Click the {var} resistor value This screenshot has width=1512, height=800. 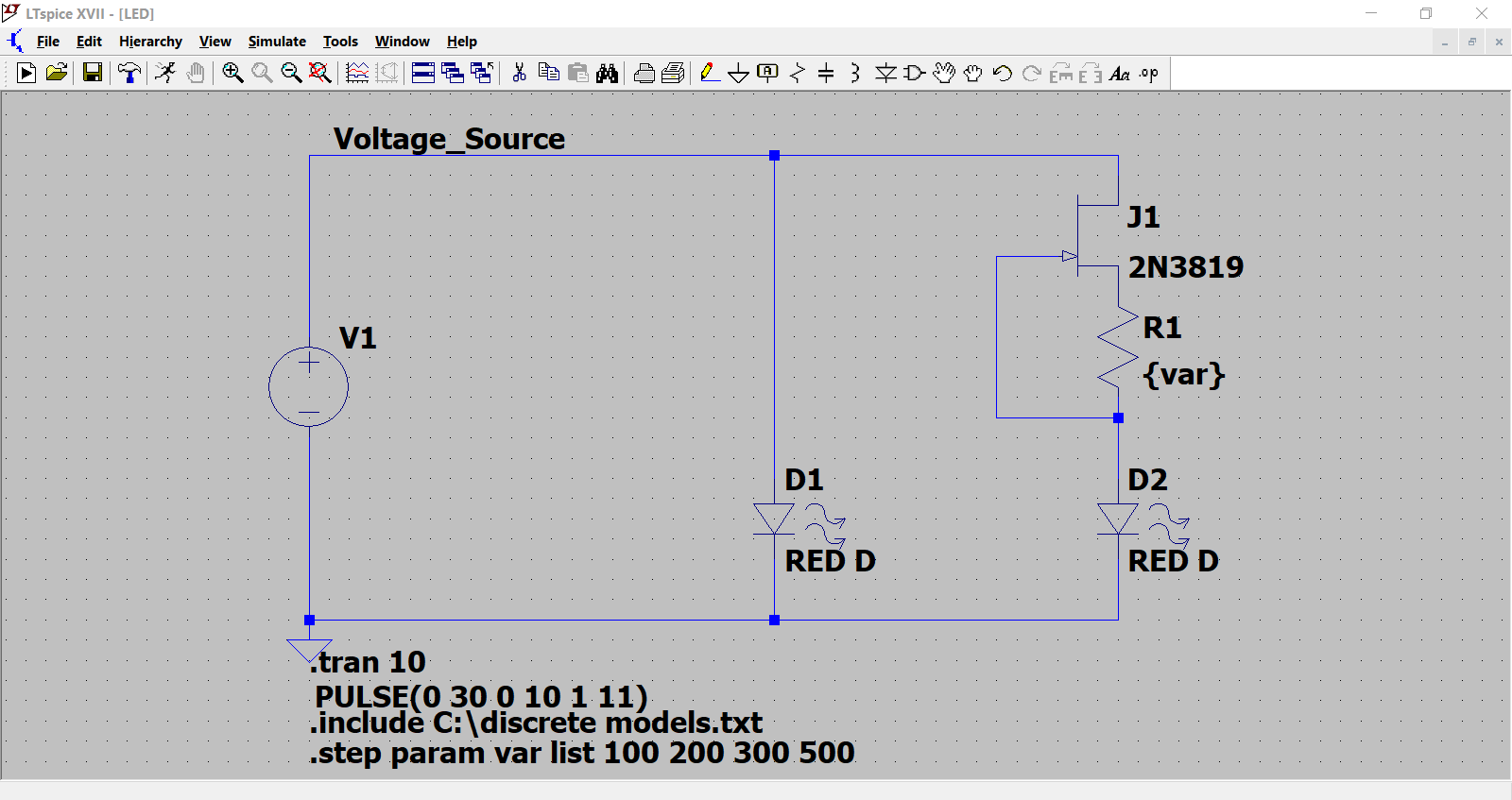[1184, 375]
